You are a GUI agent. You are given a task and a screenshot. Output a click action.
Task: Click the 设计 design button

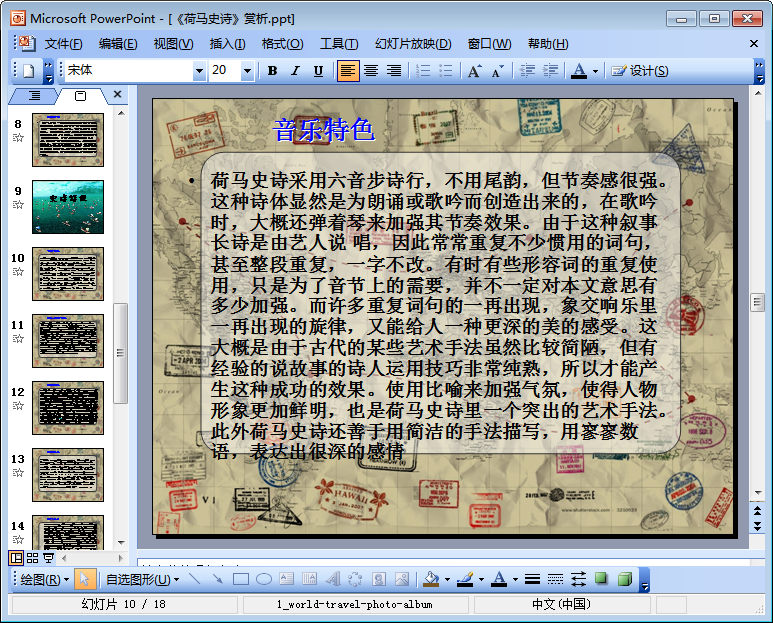pyautogui.click(x=640, y=71)
